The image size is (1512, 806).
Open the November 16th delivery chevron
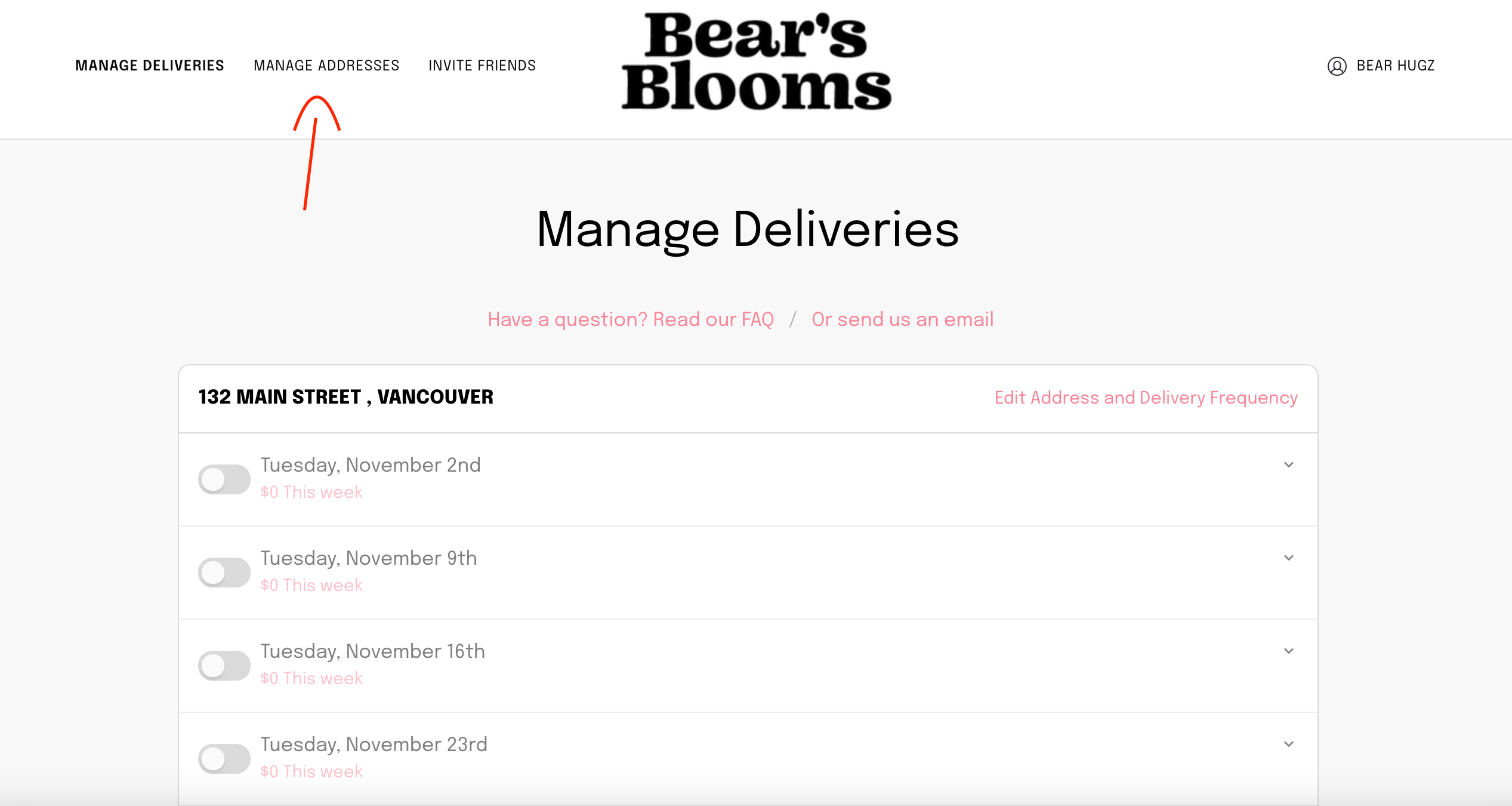[x=1289, y=651]
